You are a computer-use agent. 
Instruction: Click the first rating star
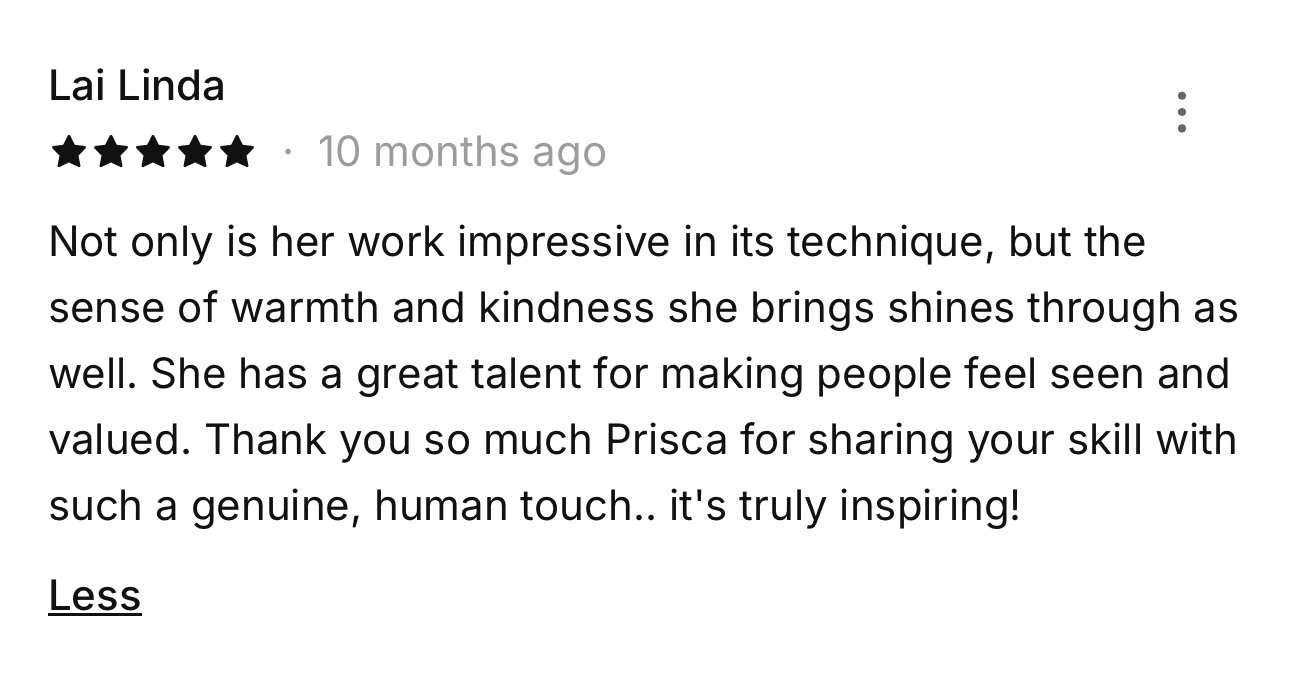click(x=68, y=153)
